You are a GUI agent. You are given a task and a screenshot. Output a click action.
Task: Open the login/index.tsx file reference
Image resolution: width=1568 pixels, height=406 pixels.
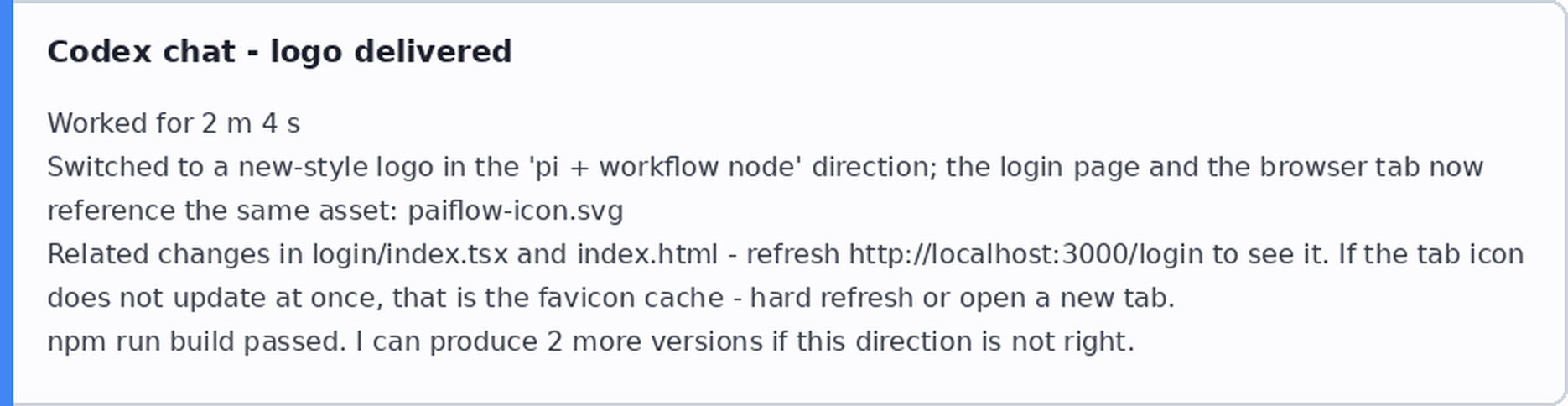410,254
